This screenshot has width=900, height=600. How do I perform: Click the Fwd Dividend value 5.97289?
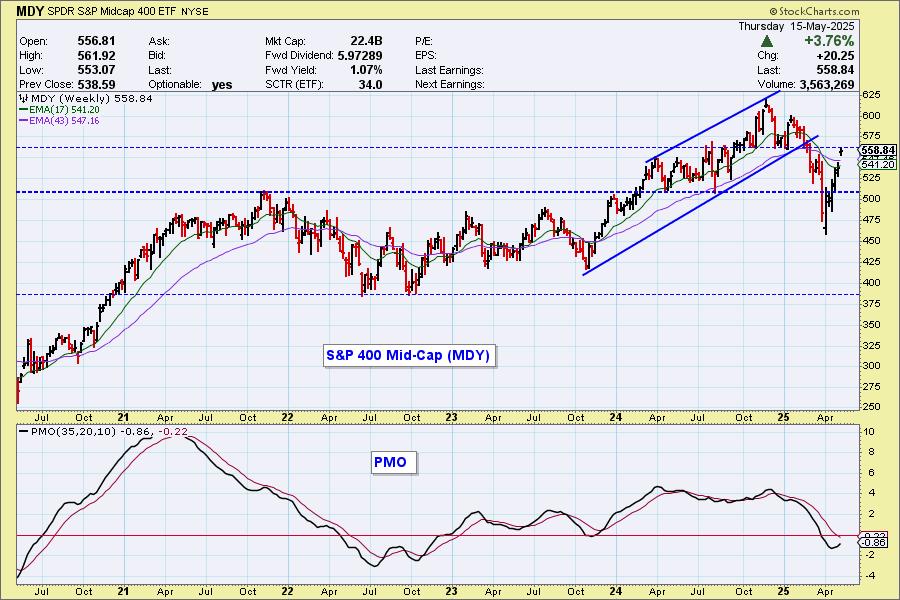(x=360, y=56)
